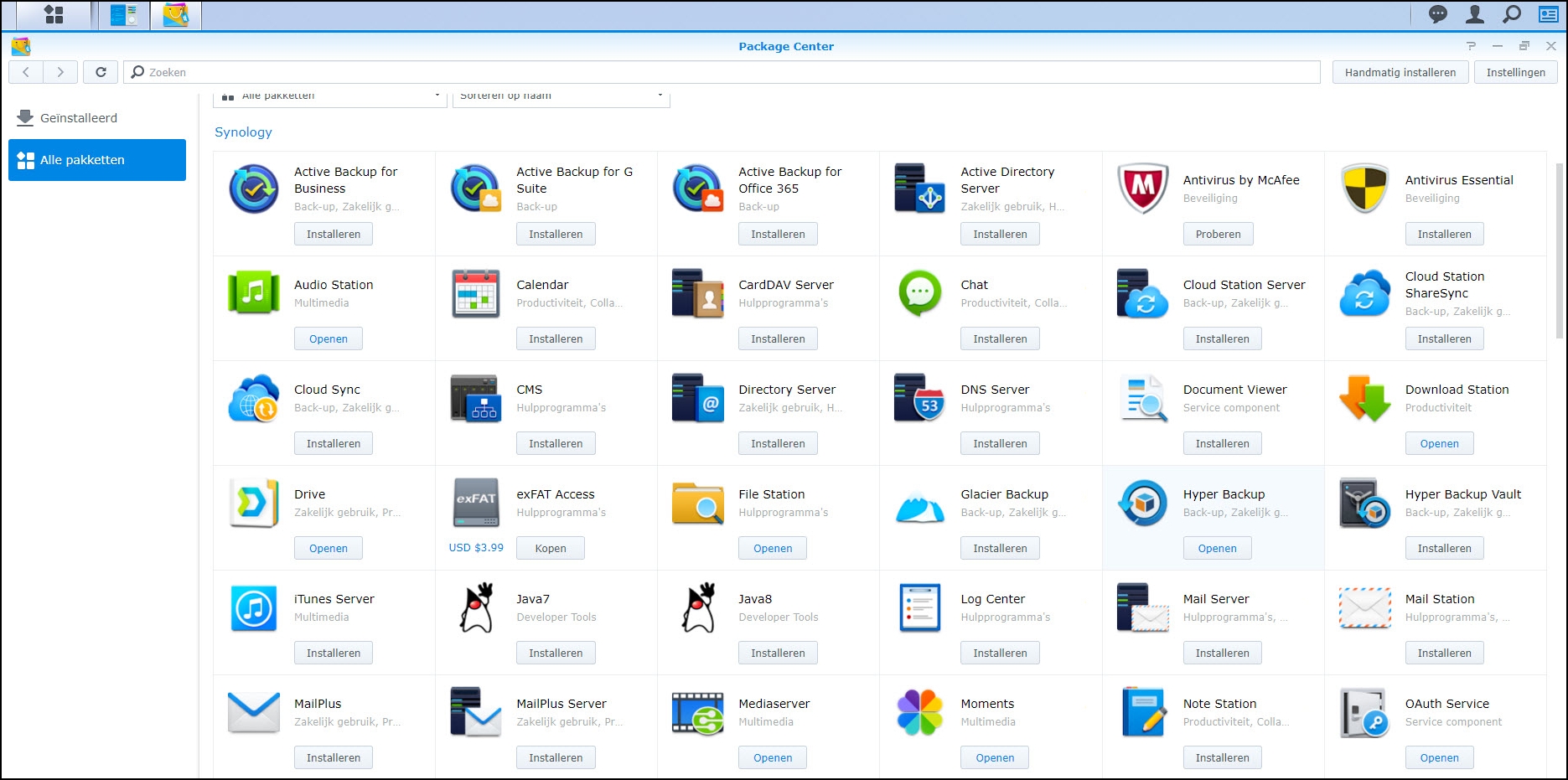Viewport: 1568px width, 780px height.
Task: Select Geïnstalleerd in the sidebar
Action: click(x=97, y=118)
